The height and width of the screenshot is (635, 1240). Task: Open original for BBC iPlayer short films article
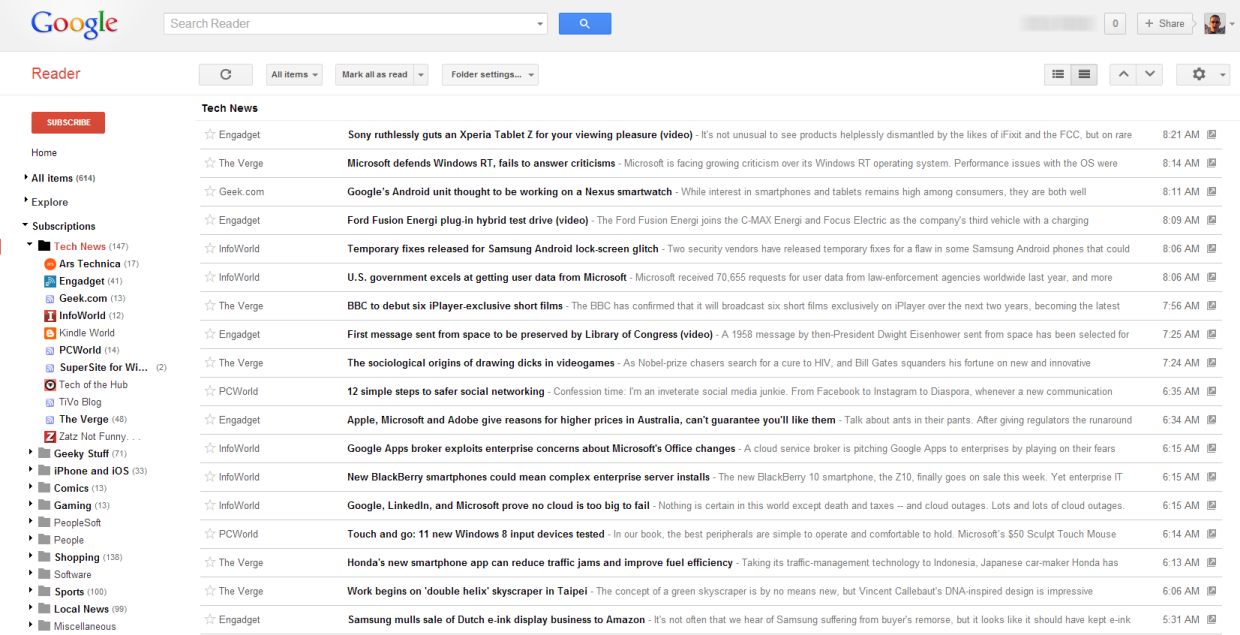click(1212, 306)
